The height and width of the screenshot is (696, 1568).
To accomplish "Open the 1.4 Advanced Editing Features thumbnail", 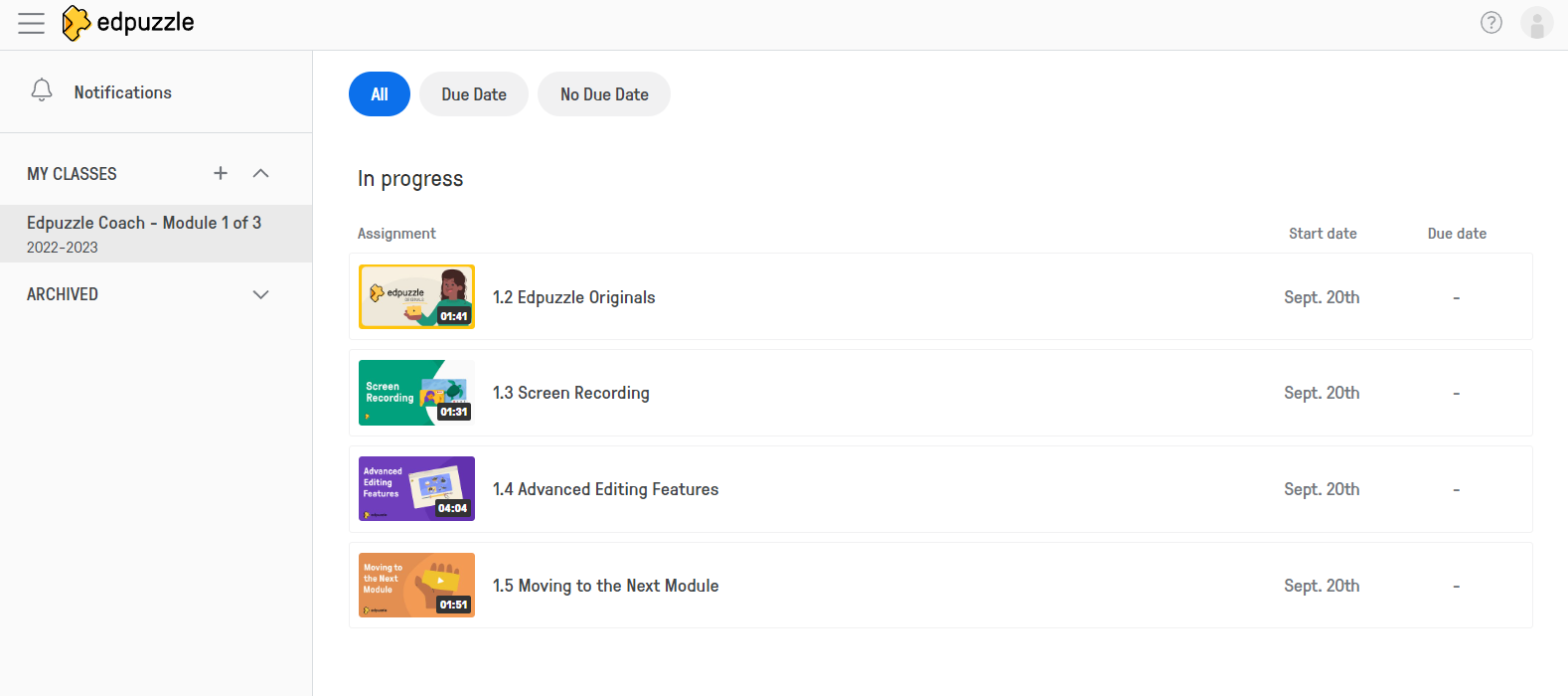I will point(416,489).
